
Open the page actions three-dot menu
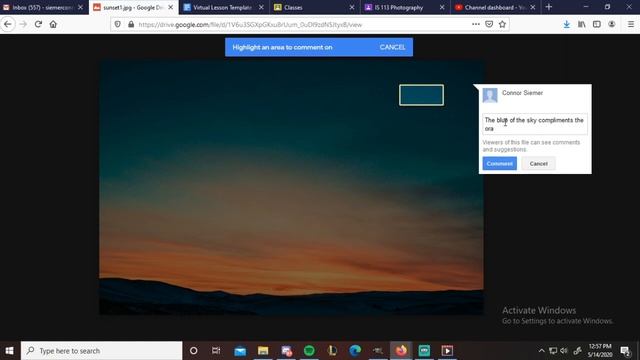click(x=476, y=24)
